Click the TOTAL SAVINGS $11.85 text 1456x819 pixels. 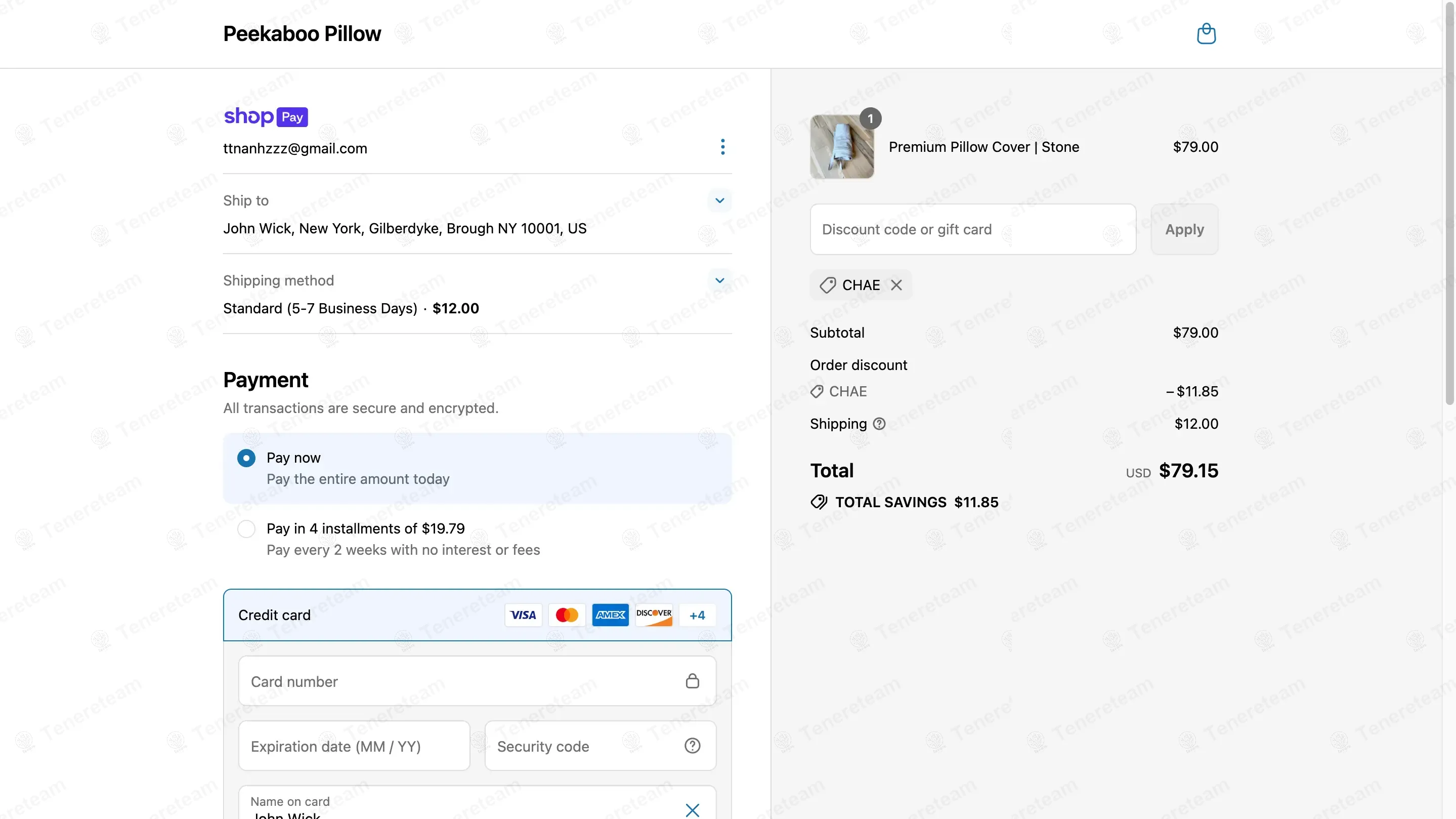pyautogui.click(x=917, y=502)
